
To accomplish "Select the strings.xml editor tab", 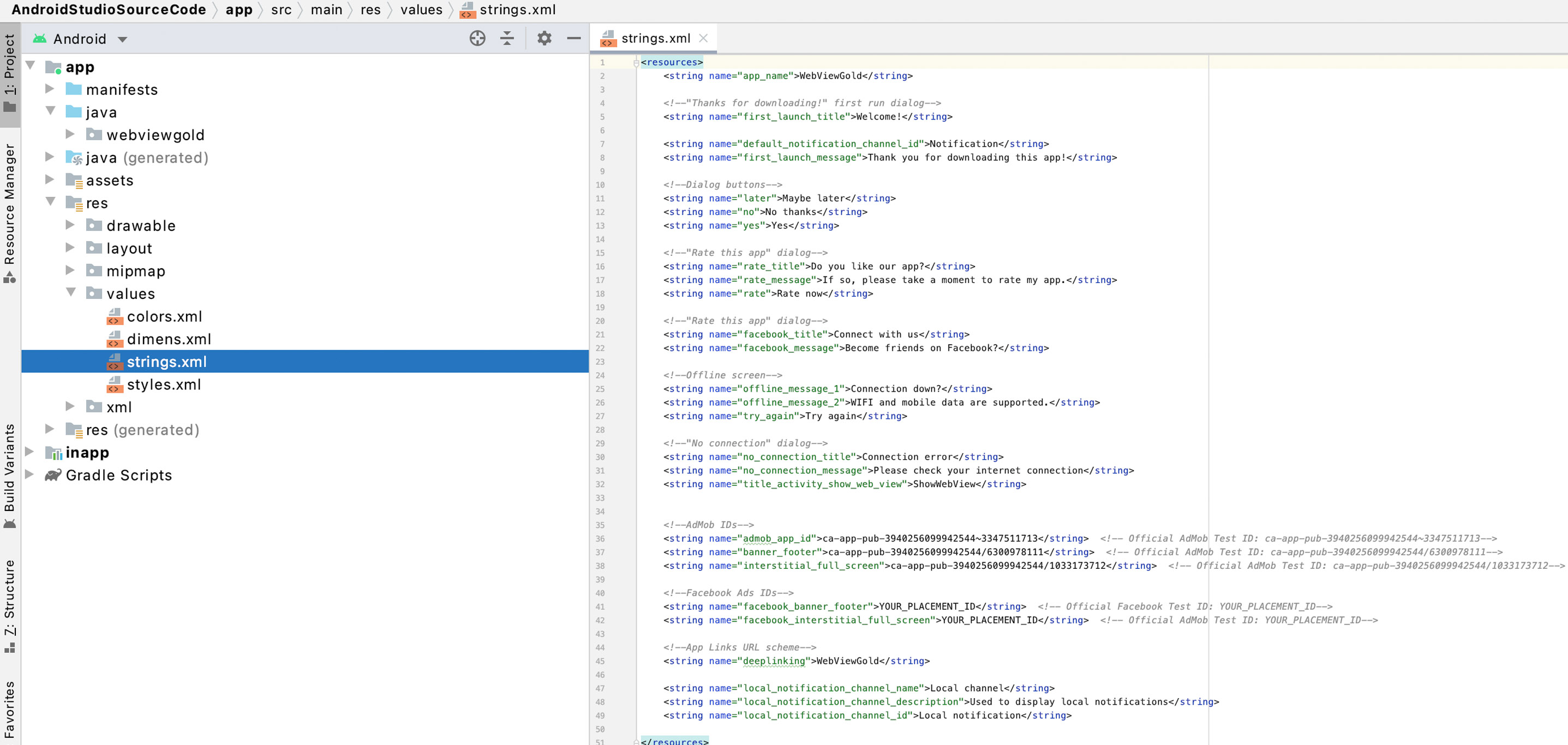I will (655, 38).
